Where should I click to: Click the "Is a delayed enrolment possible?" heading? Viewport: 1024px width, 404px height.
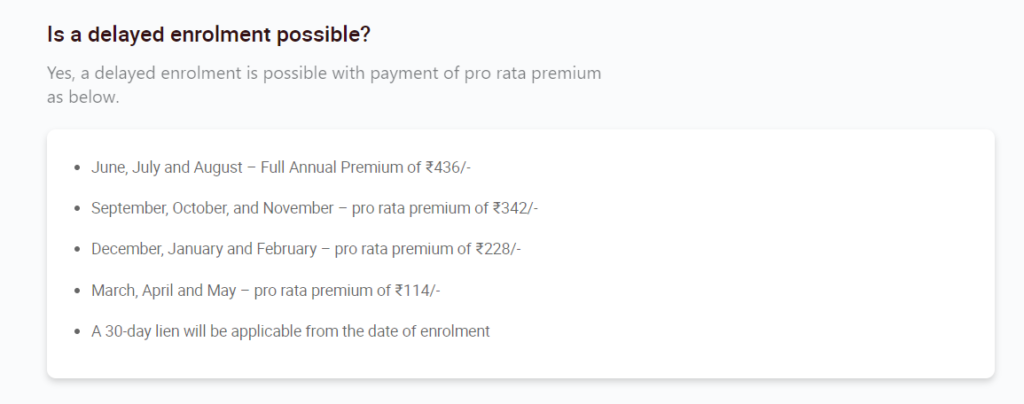[x=208, y=35]
